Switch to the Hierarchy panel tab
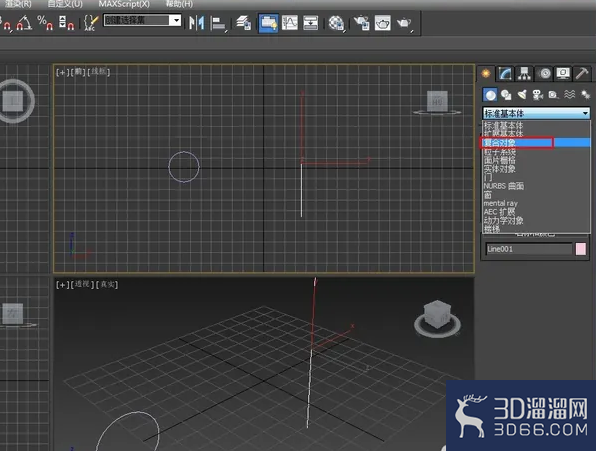The width and height of the screenshot is (596, 451). point(524,73)
